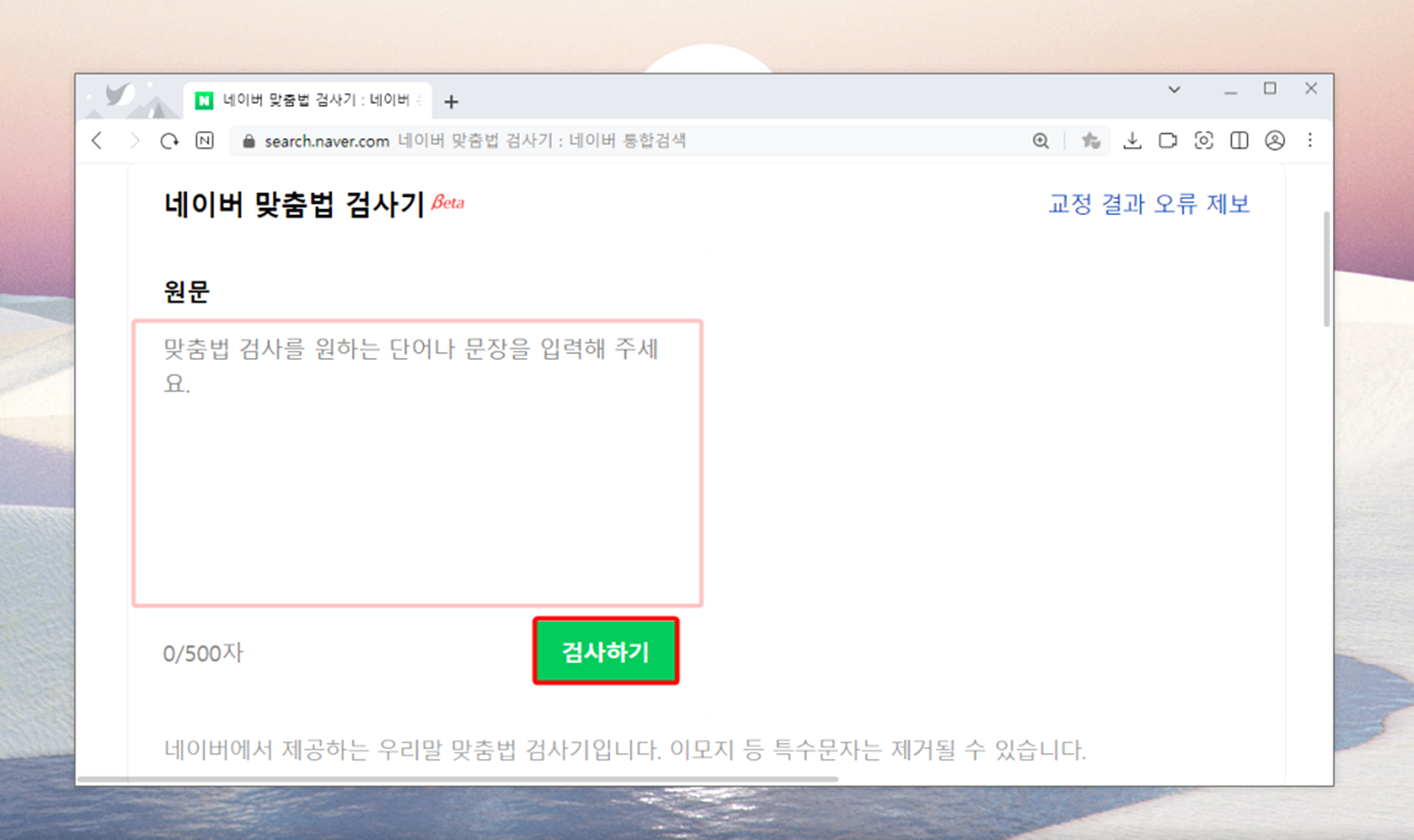Open the user profile account icon
Viewport: 1414px width, 840px height.
pos(1275,141)
